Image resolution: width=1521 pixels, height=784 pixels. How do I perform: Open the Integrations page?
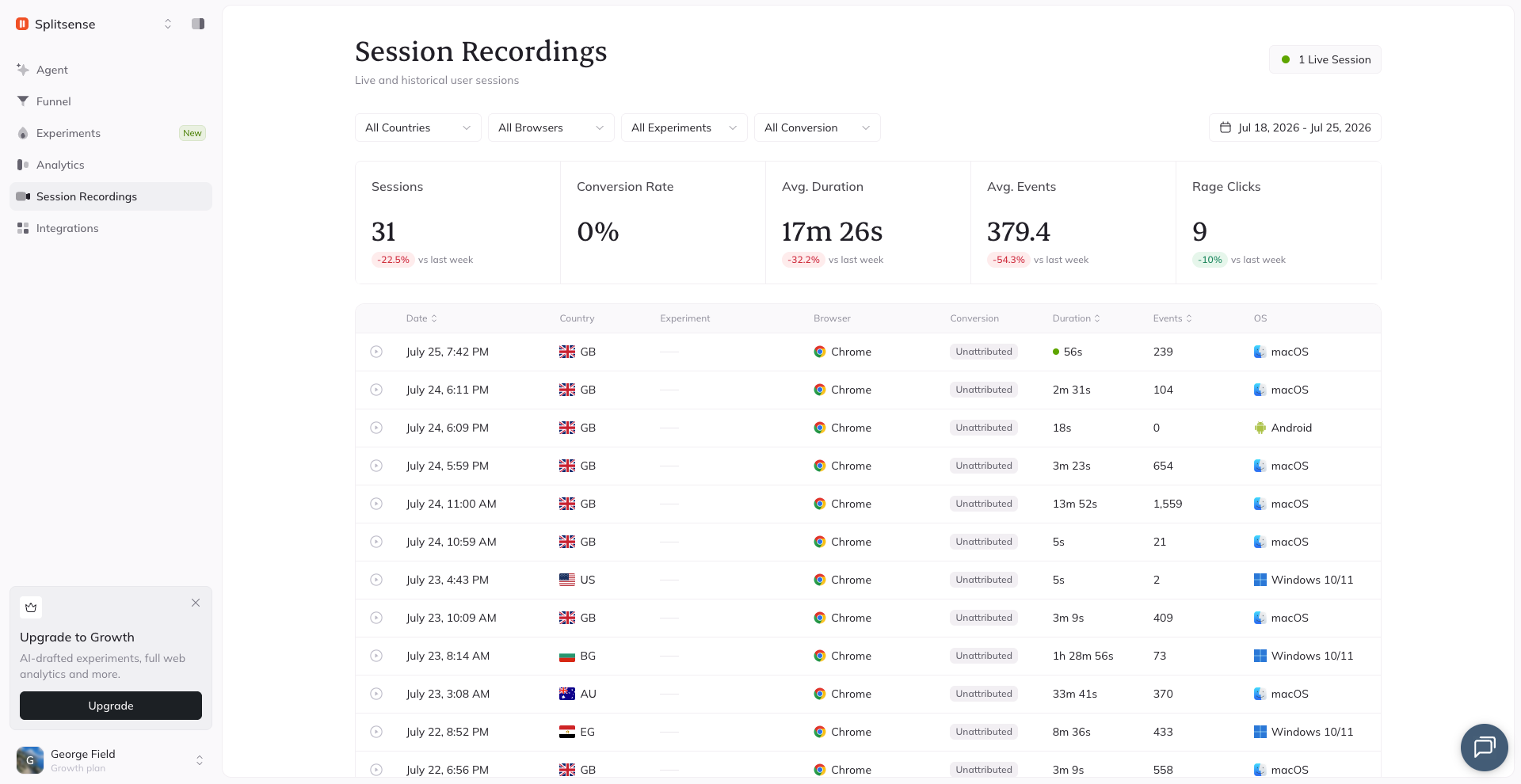[x=111, y=228]
